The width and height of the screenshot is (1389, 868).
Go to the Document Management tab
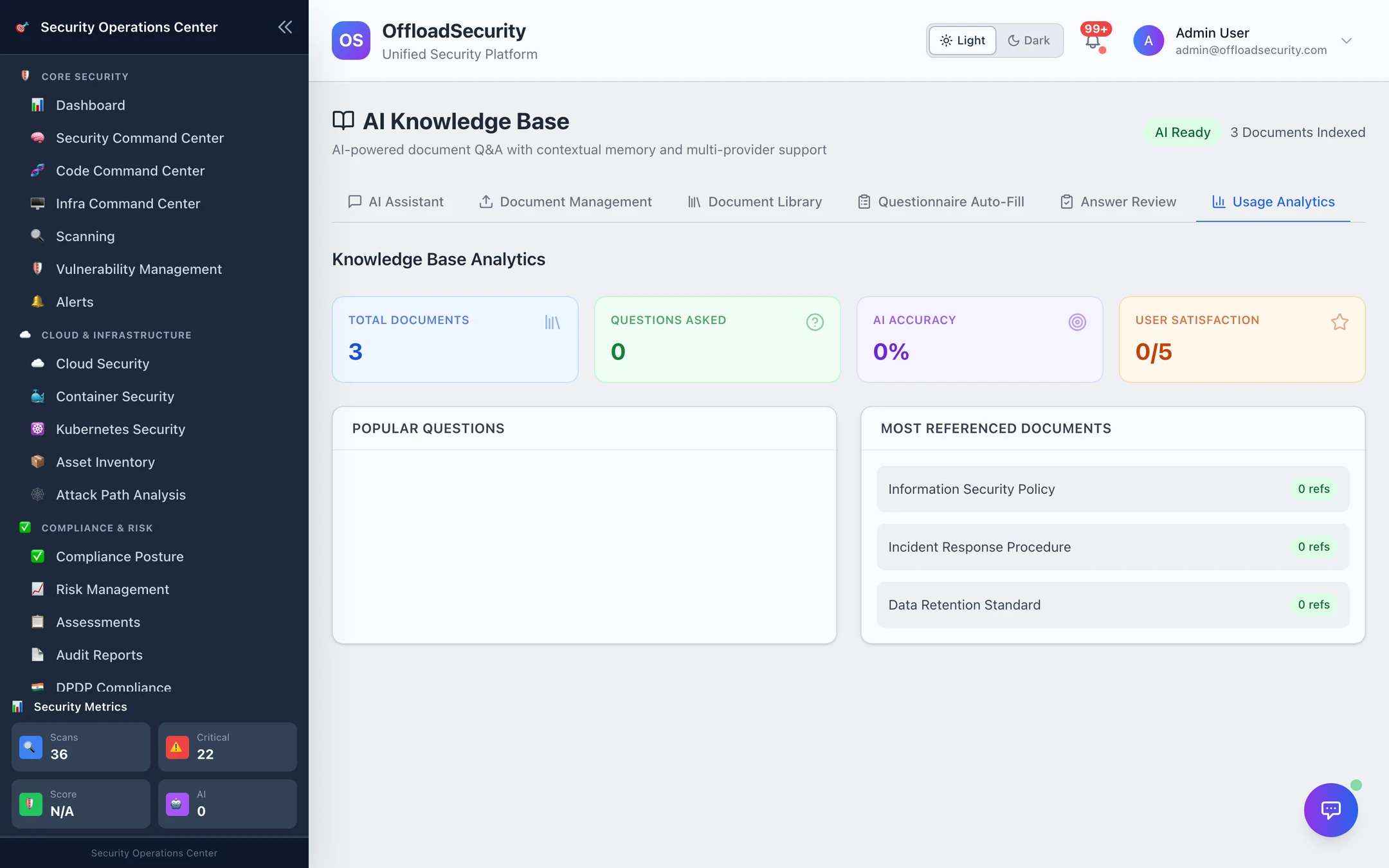coord(565,202)
